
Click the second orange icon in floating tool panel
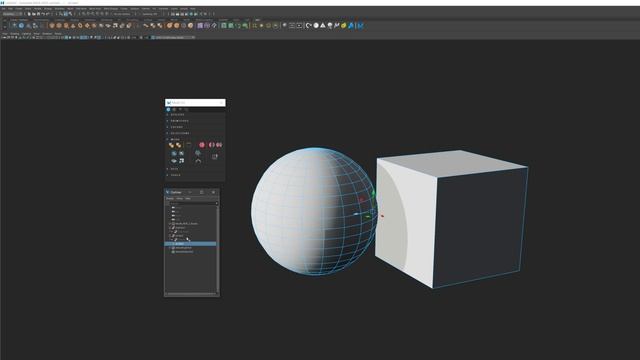tap(178, 145)
